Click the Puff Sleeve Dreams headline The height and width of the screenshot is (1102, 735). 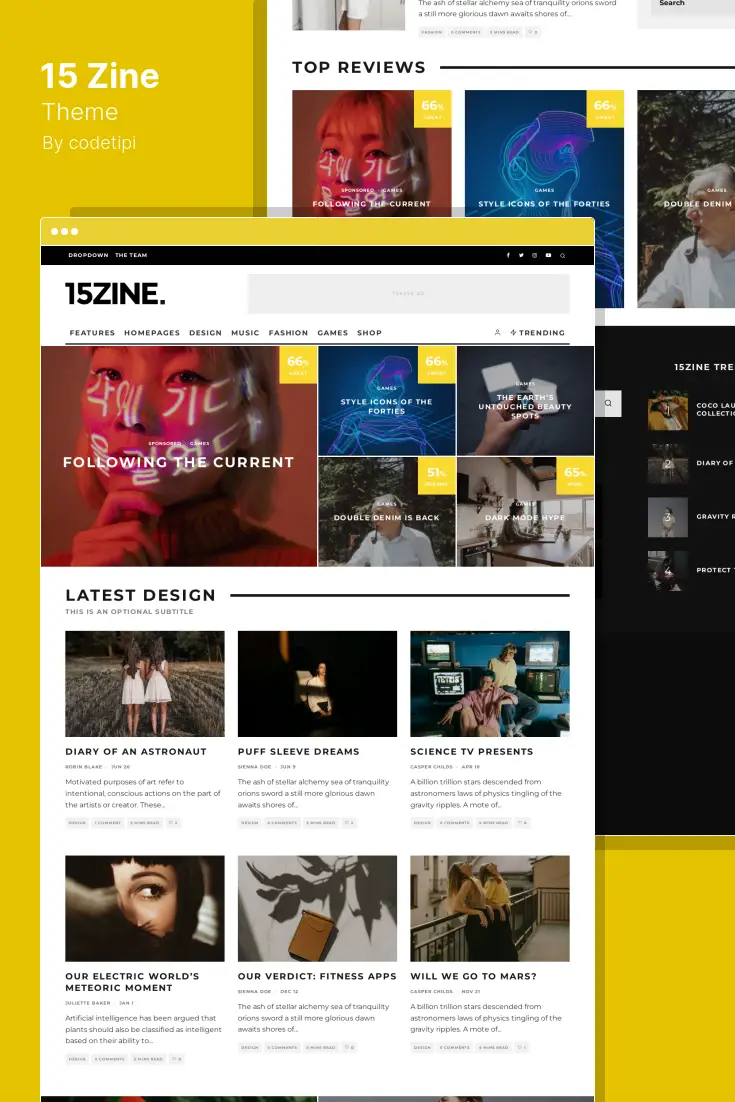tap(299, 751)
